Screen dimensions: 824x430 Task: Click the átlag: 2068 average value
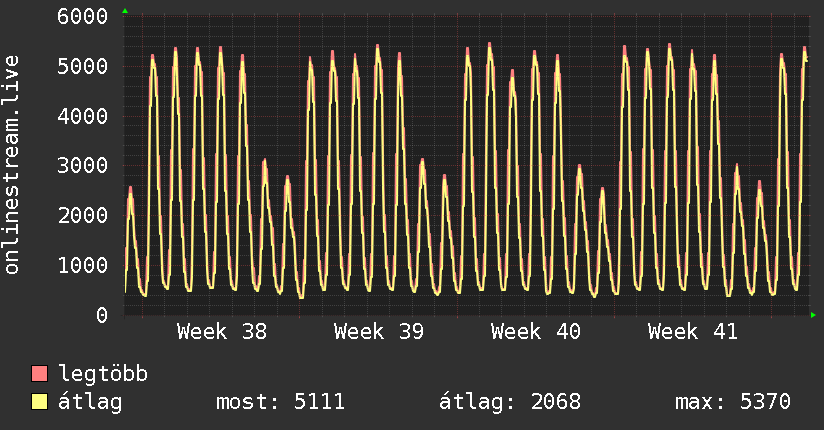[x=510, y=402]
